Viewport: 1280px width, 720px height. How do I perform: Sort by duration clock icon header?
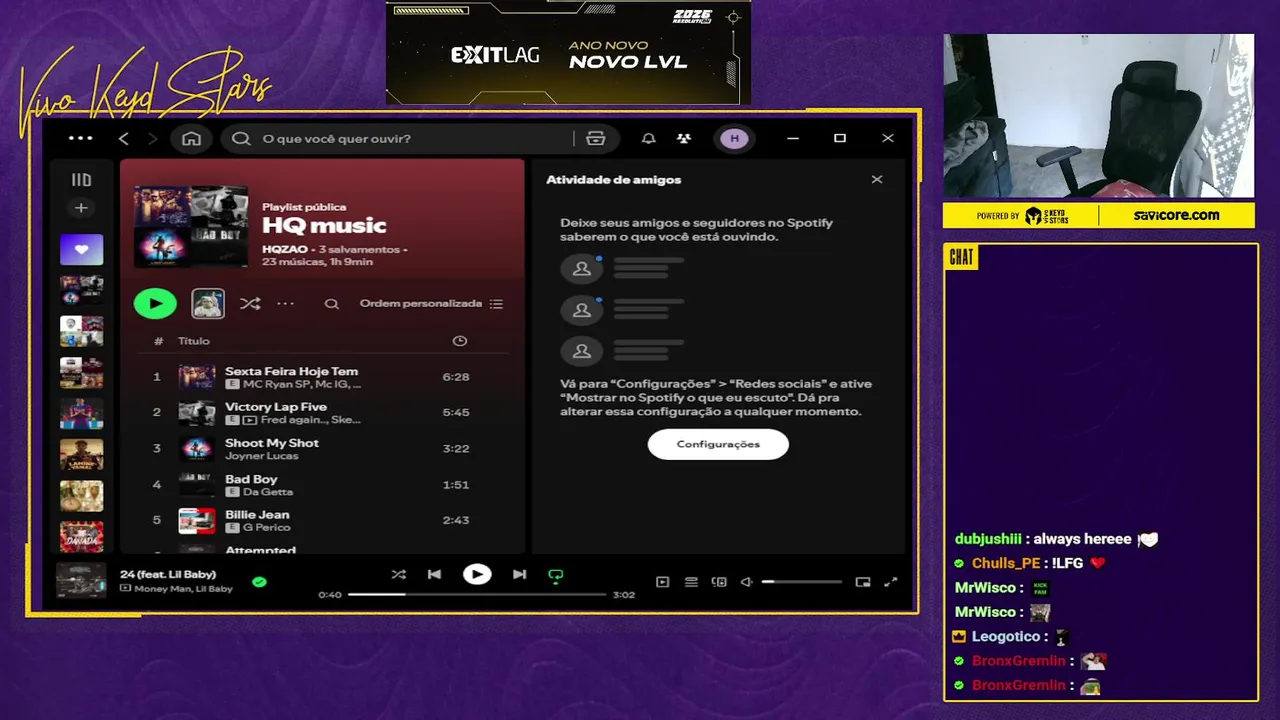click(460, 341)
